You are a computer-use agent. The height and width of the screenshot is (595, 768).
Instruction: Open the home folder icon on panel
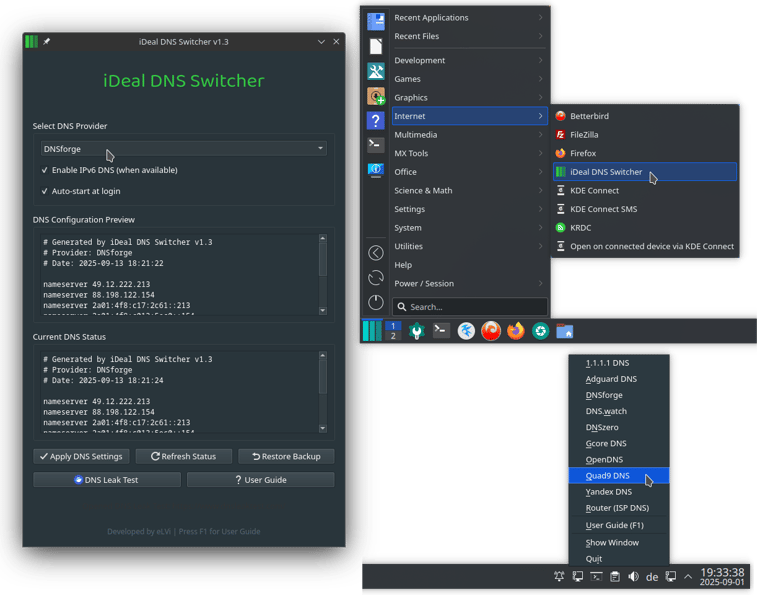[x=565, y=331]
